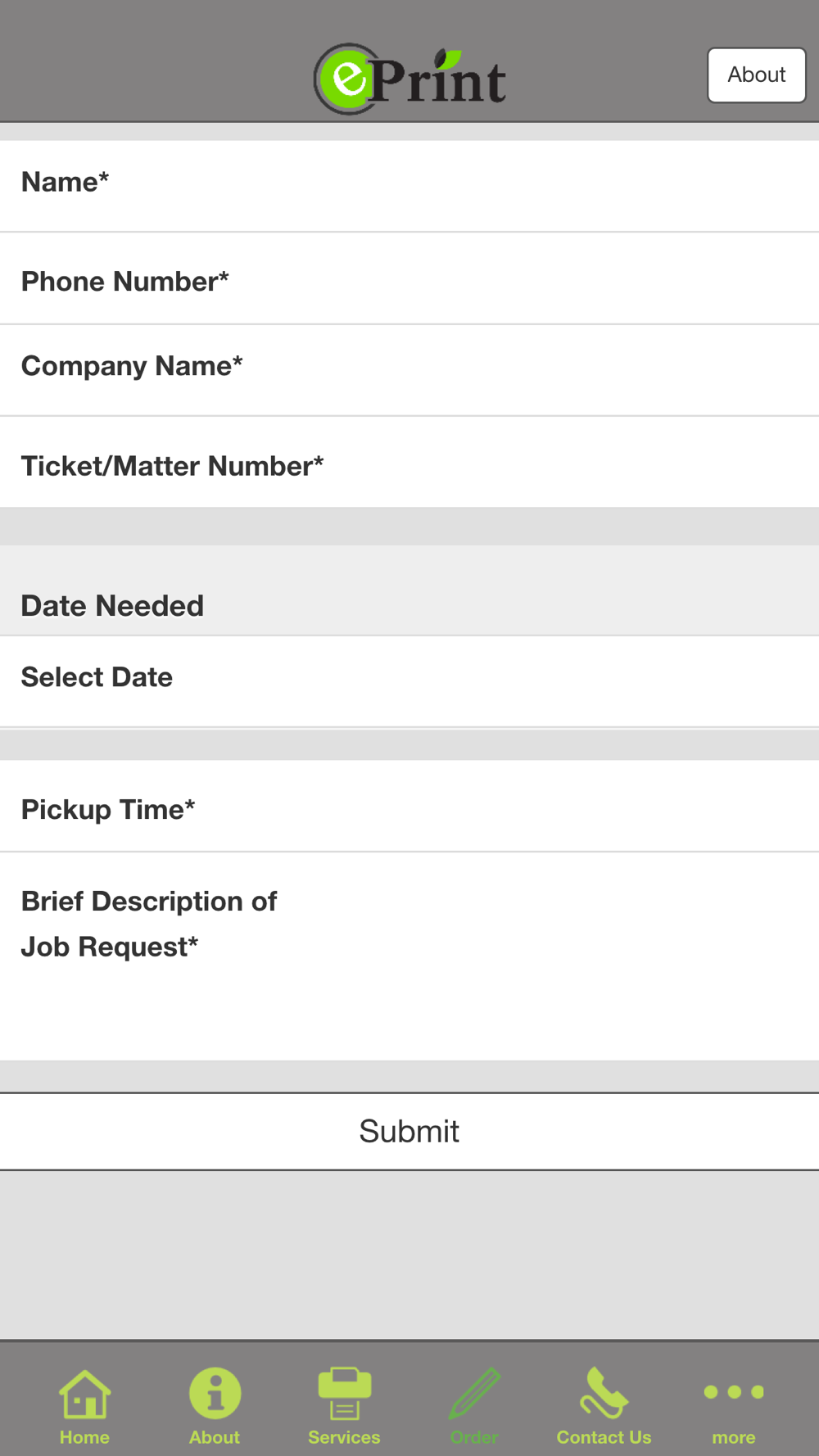This screenshot has height=1456, width=819.
Task: Click the Pickup Time field
Action: [409, 806]
